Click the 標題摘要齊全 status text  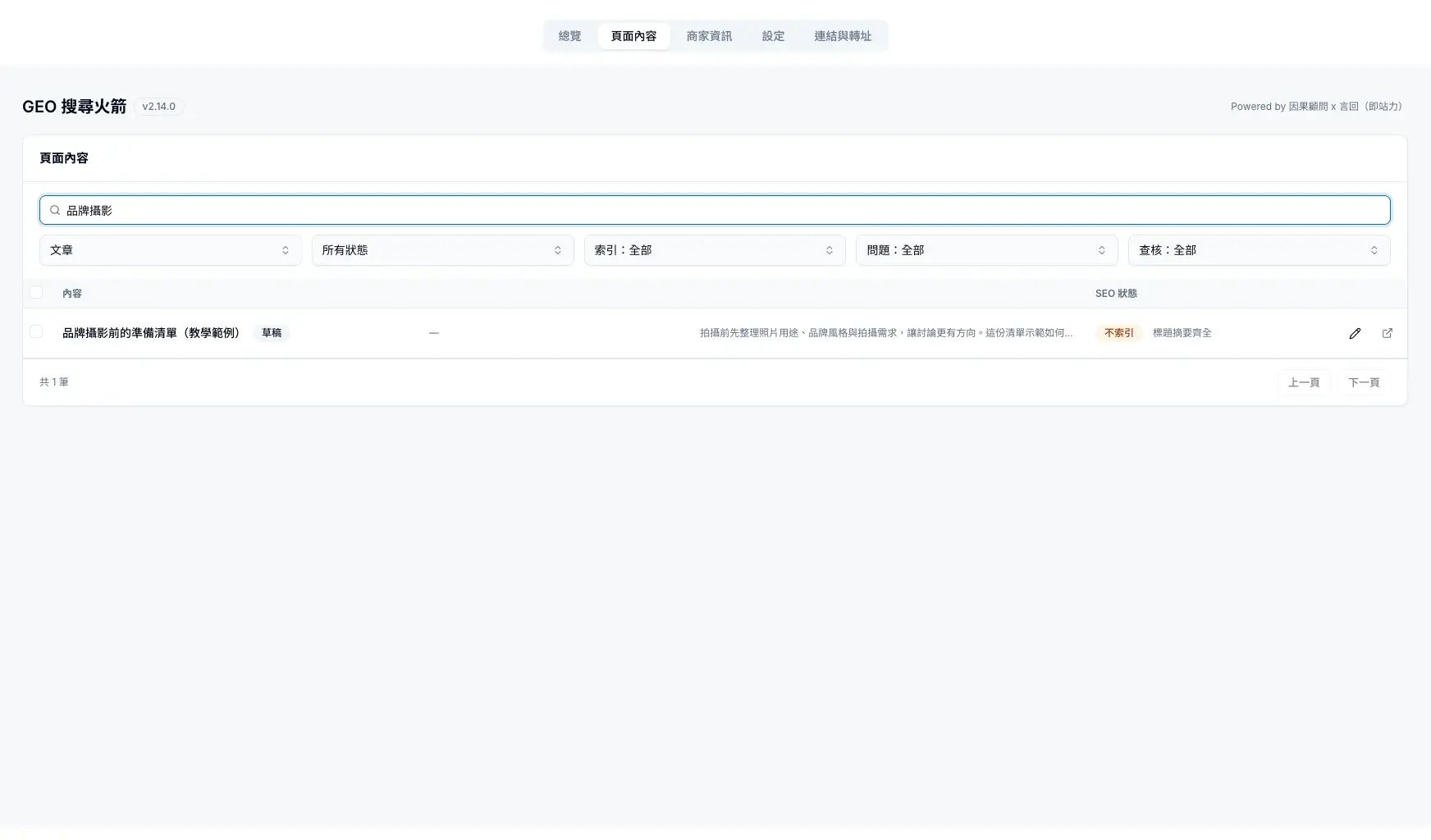tap(1182, 333)
